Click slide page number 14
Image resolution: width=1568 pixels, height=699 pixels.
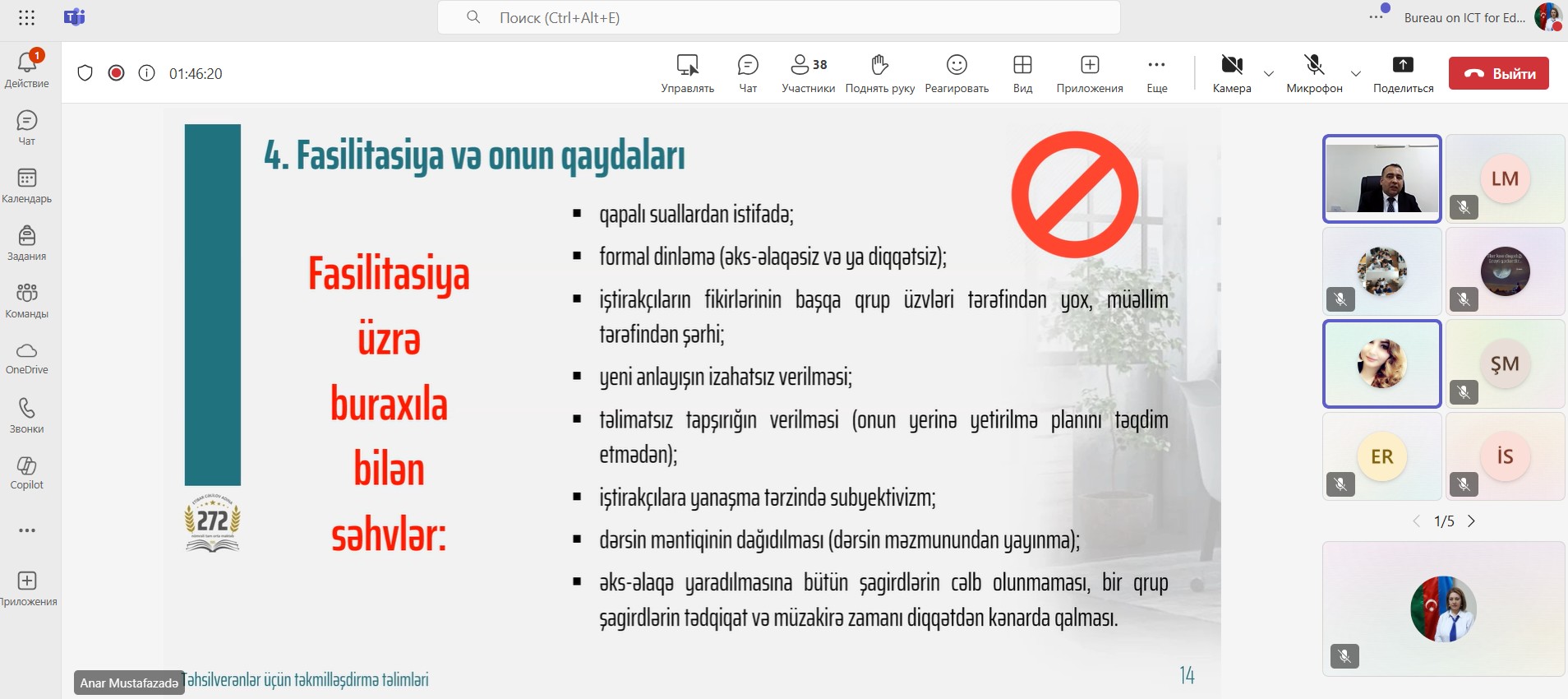pyautogui.click(x=1187, y=676)
